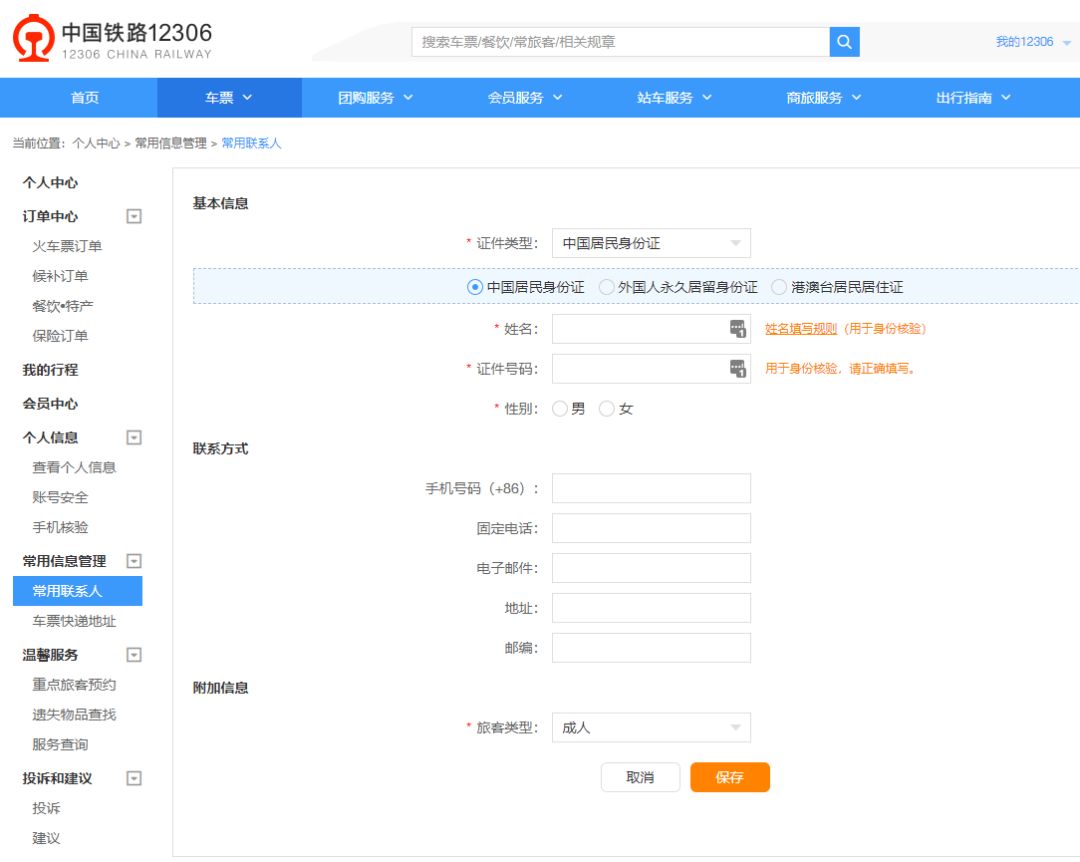The width and height of the screenshot is (1080, 862).
Task: Collapse the 常用信息管理 section icon
Action: (x=134, y=561)
